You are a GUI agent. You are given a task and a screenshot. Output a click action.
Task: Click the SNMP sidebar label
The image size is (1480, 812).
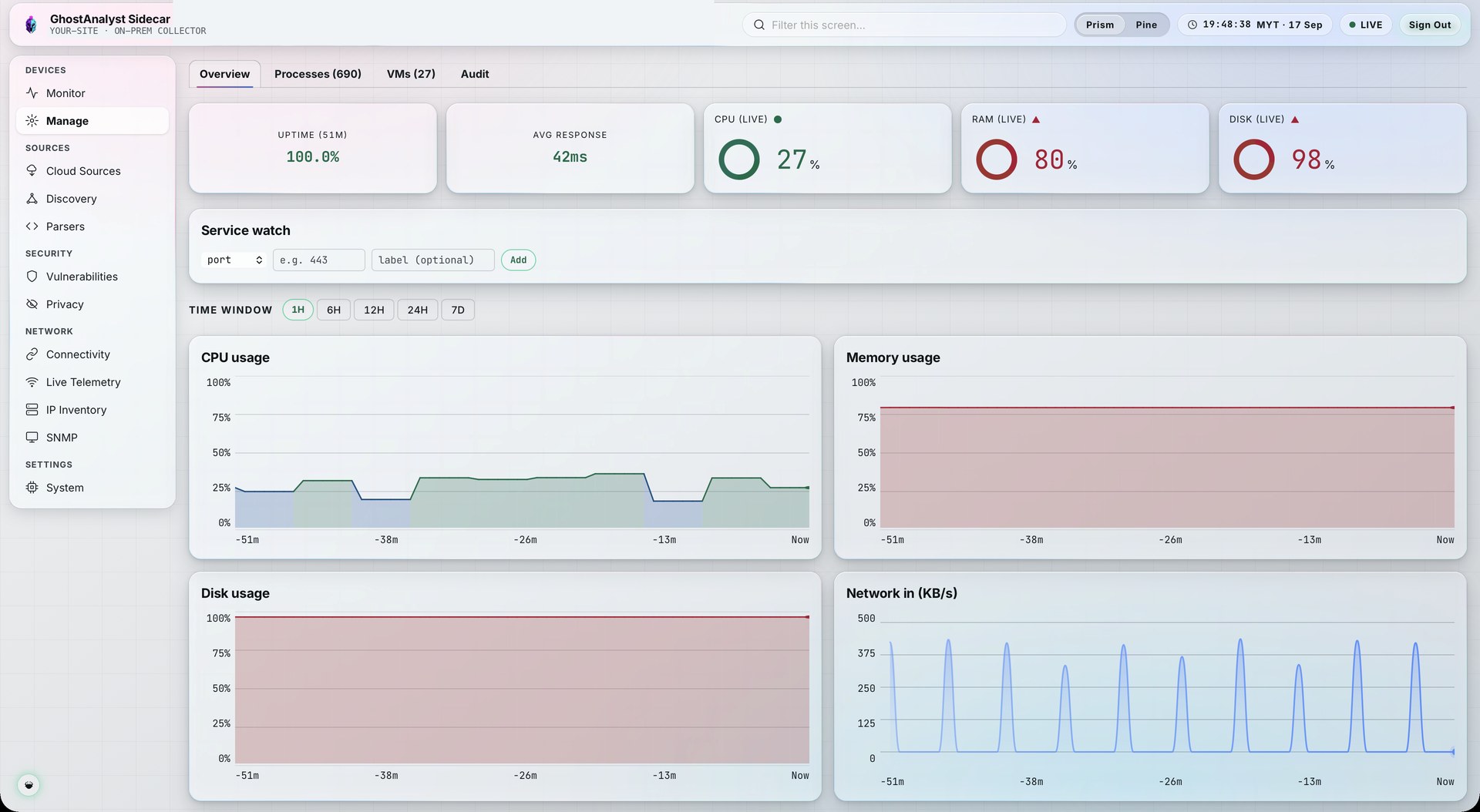(62, 438)
